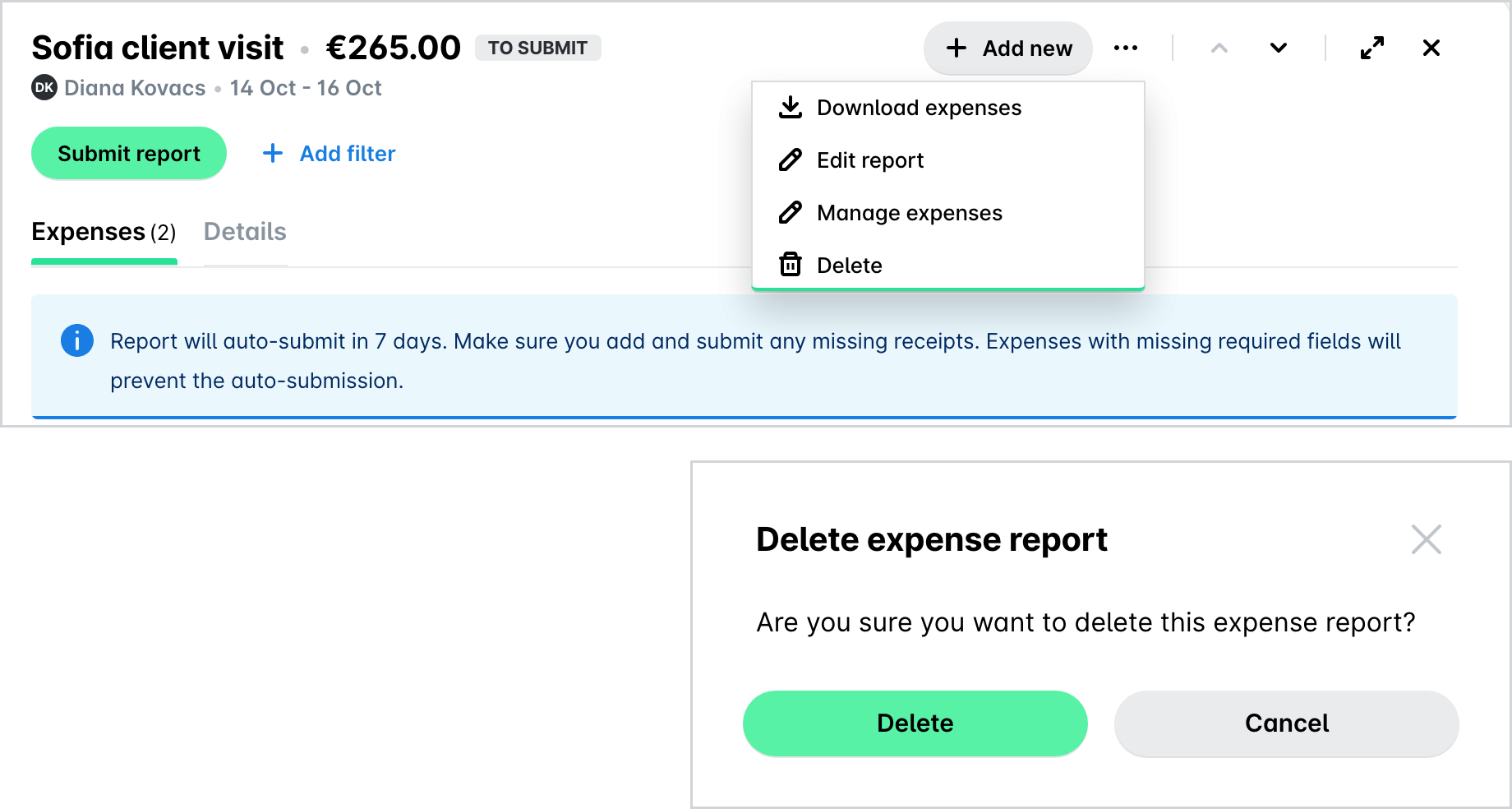This screenshot has width=1512, height=809.
Task: Click the DK avatar for Diana Kovacs
Action: tap(44, 87)
